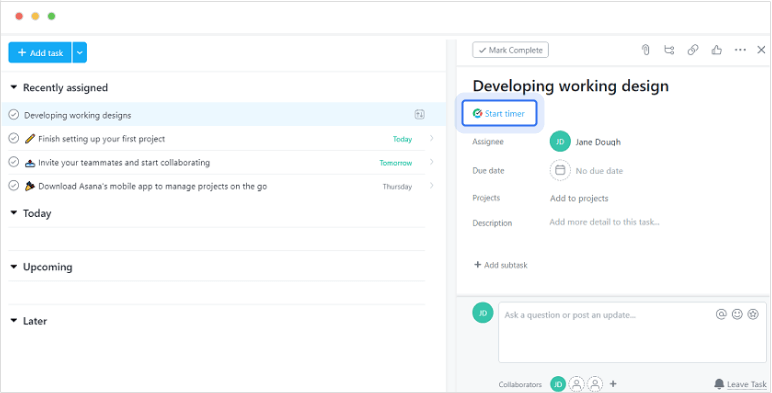772x393 pixels.
Task: Click JD collaborator avatar
Action: (x=558, y=384)
